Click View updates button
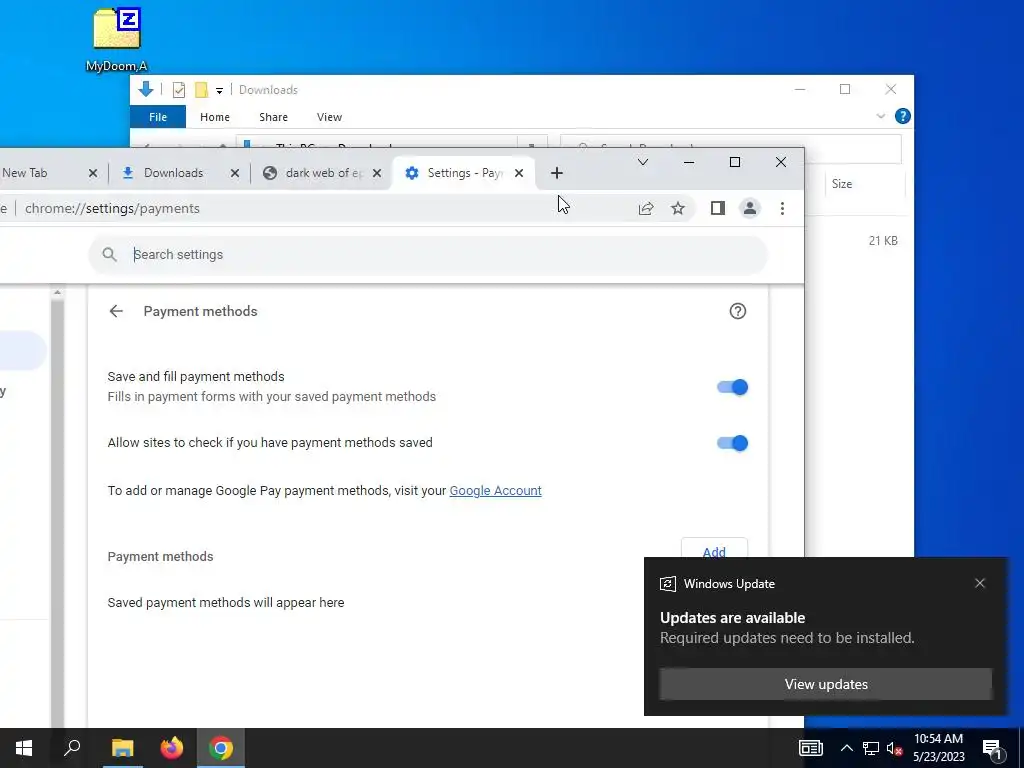Viewport: 1024px width, 768px height. point(825,684)
